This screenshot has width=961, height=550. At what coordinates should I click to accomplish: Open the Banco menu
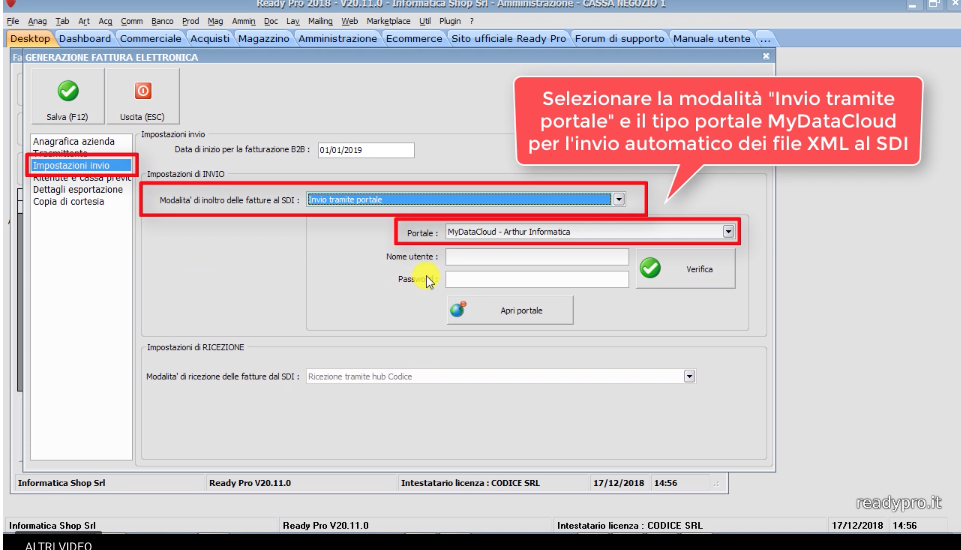(162, 21)
